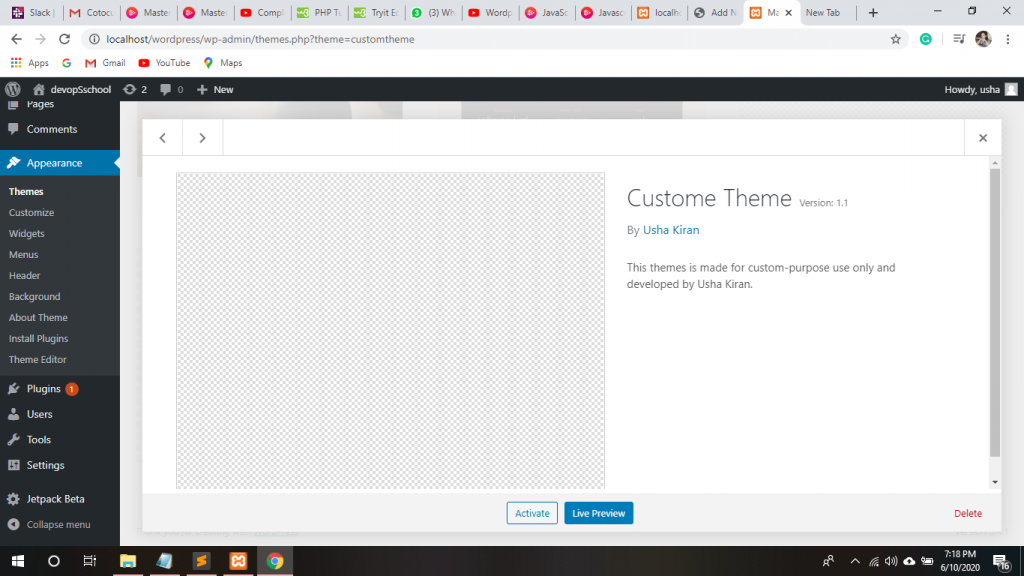Viewport: 1024px width, 576px height.
Task: Click the theme screenshot placeholder
Action: (390, 330)
